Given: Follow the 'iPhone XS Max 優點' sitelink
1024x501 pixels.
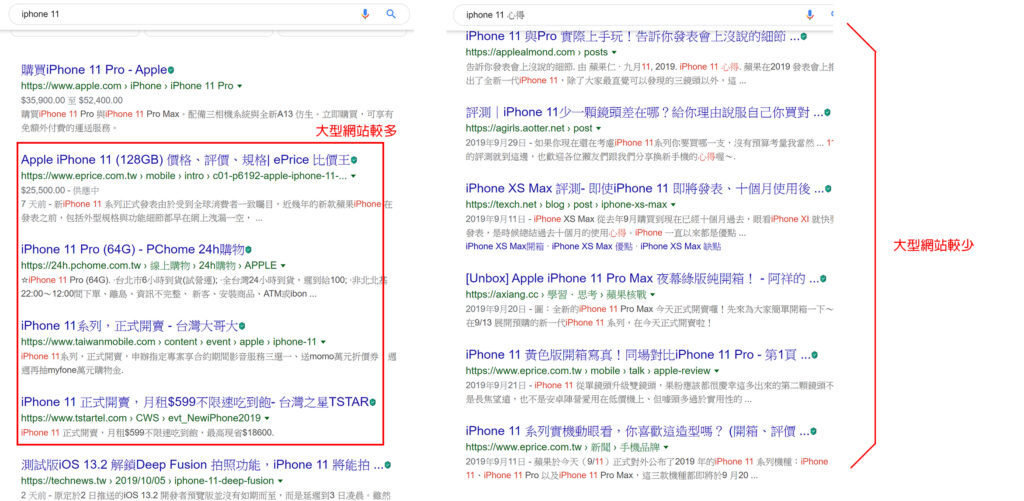Looking at the screenshot, I should pos(592,246).
